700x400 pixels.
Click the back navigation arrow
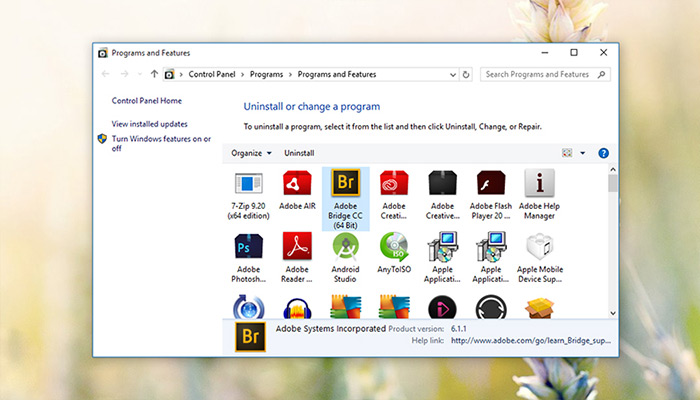[105, 74]
